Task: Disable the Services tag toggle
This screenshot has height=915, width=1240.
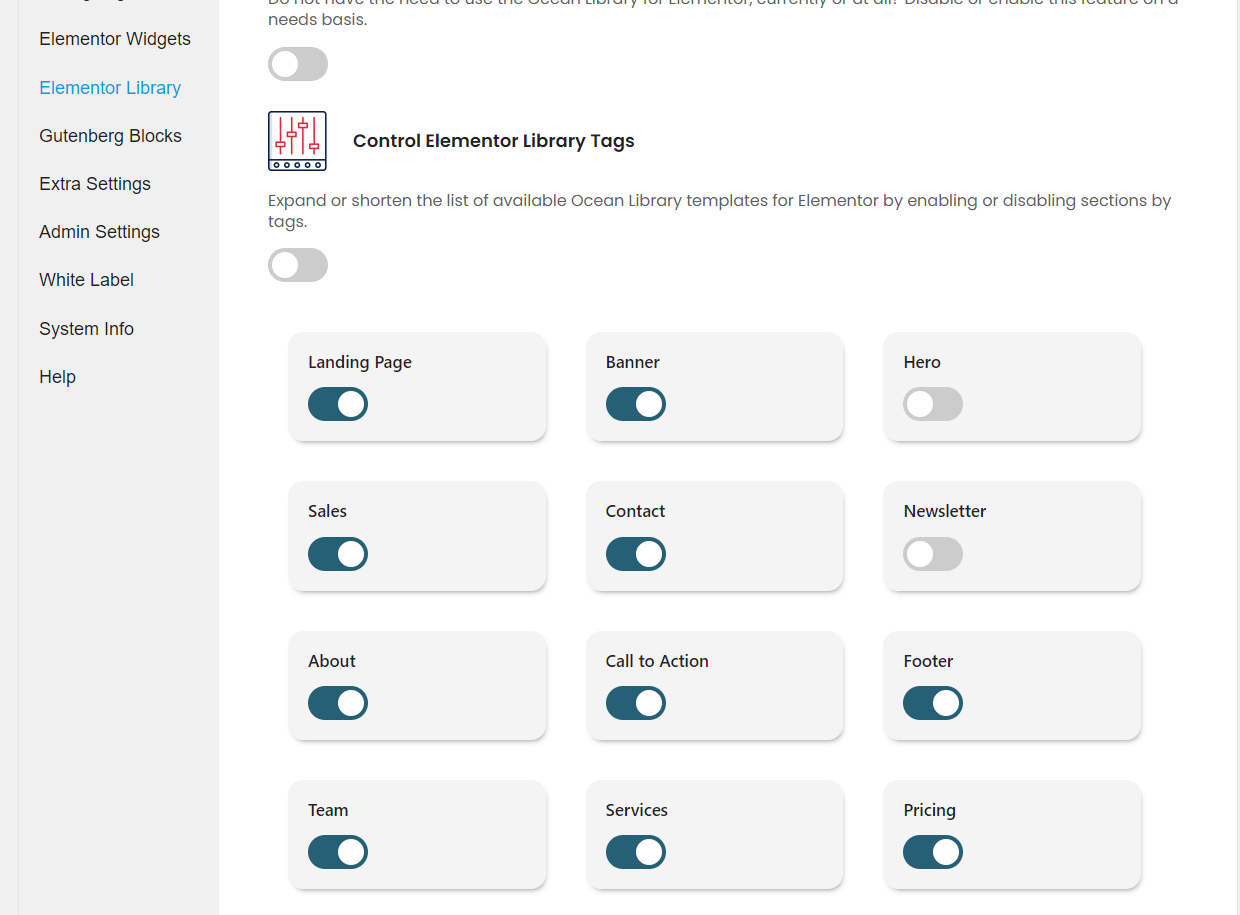Action: (x=636, y=852)
